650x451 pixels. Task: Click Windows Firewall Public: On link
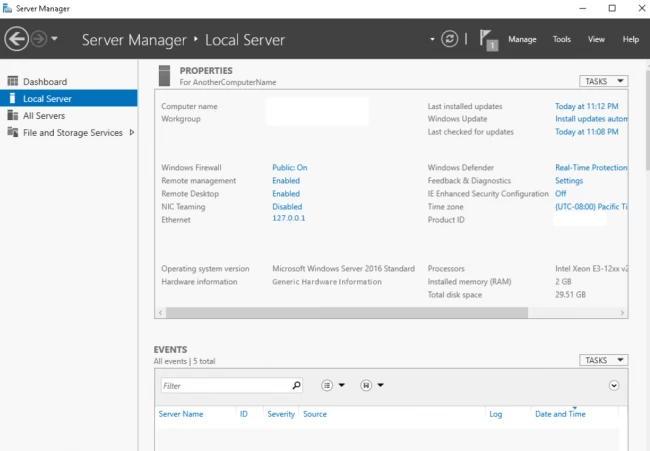(x=289, y=167)
